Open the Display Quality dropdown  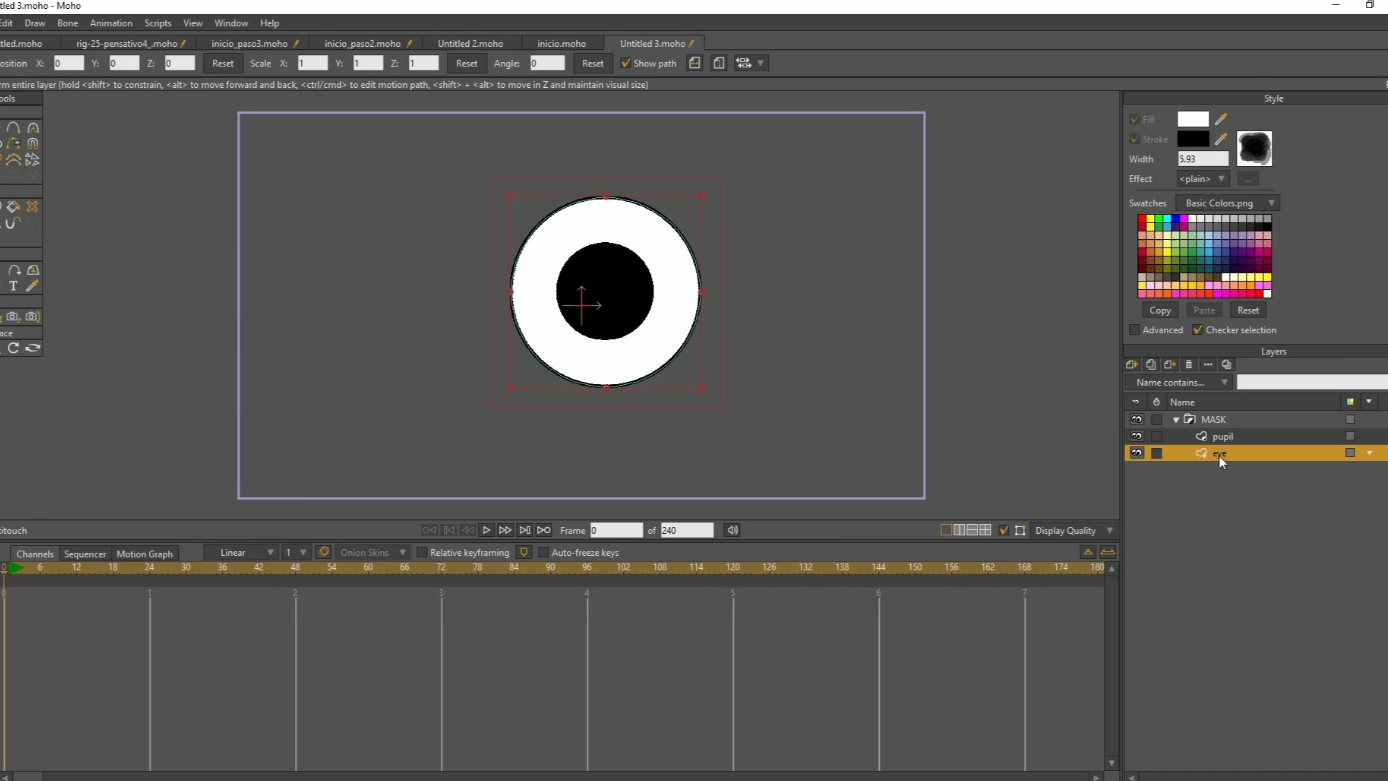tap(1075, 531)
